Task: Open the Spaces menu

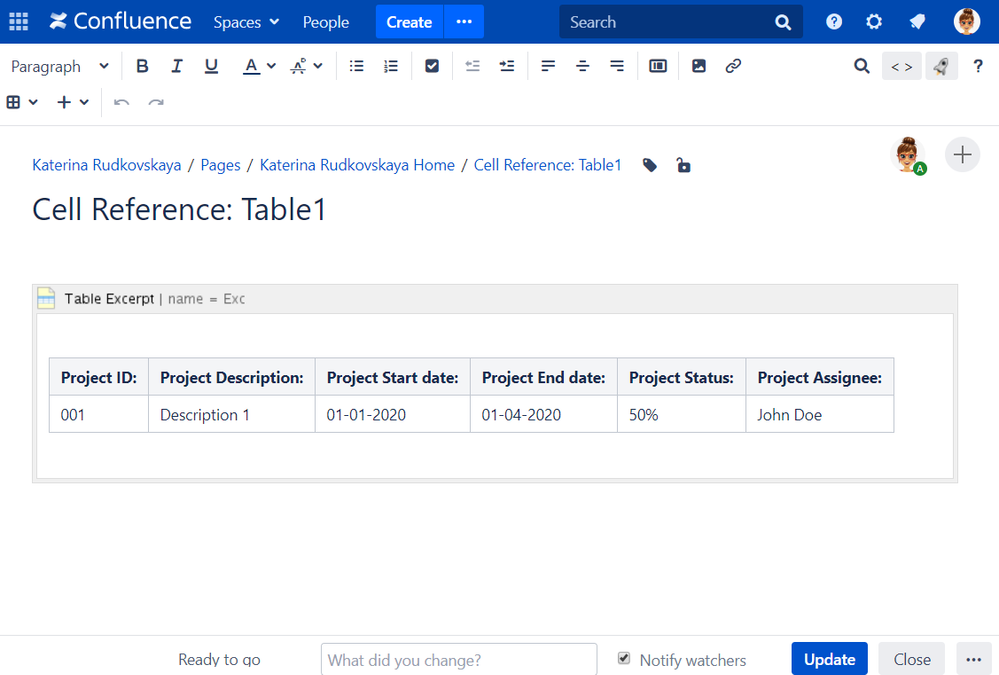Action: tap(246, 22)
